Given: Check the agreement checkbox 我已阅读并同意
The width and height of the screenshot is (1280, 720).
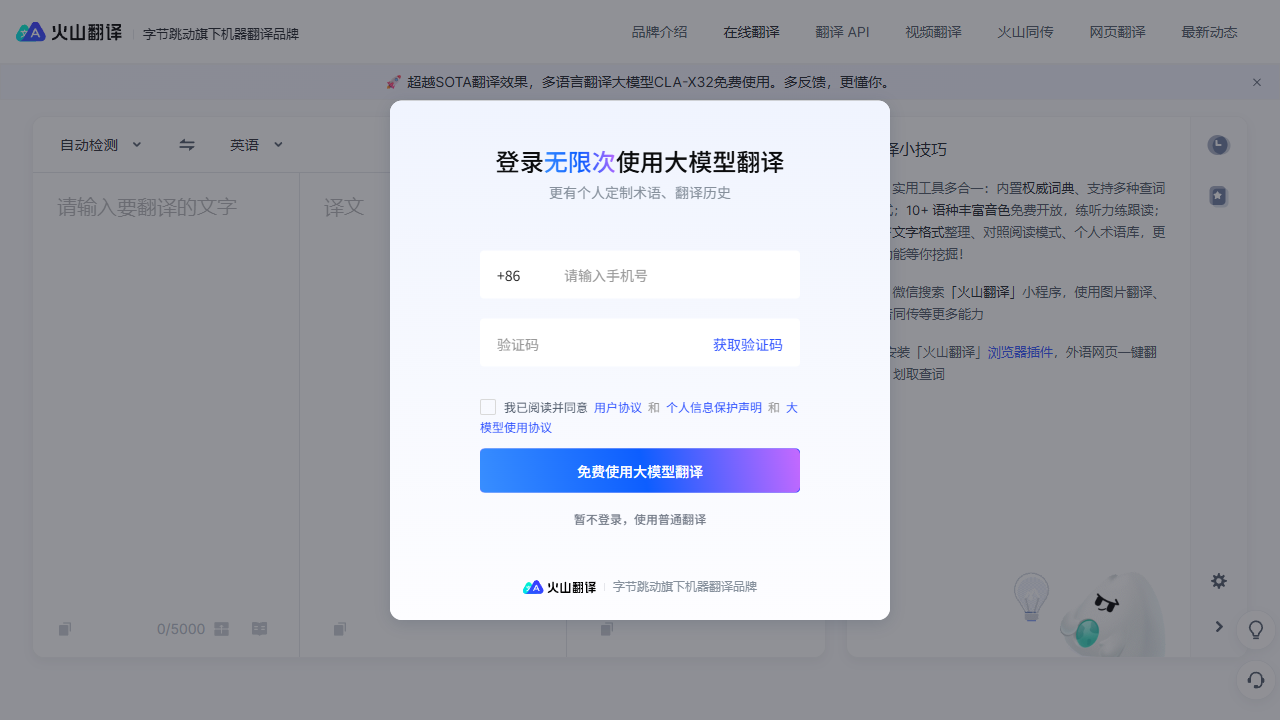Looking at the screenshot, I should 488,407.
